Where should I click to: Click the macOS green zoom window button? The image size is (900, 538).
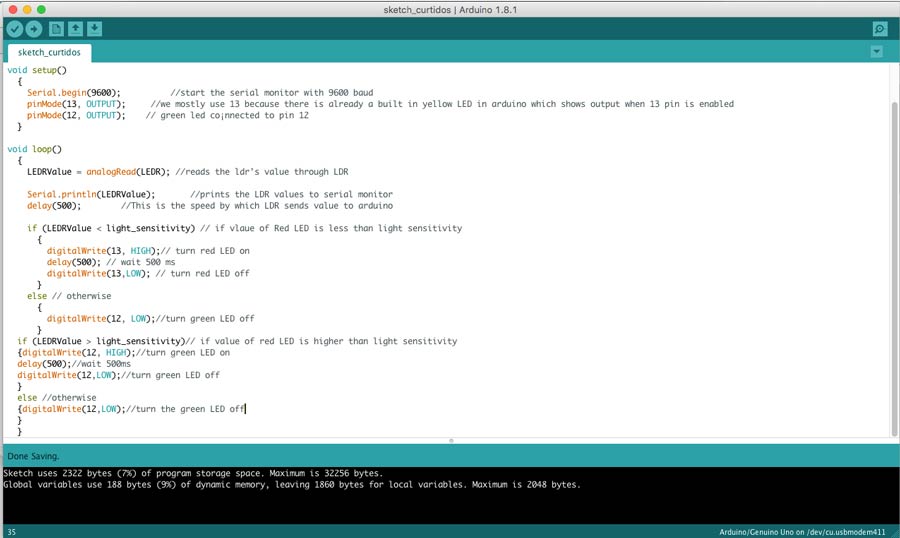[41, 9]
